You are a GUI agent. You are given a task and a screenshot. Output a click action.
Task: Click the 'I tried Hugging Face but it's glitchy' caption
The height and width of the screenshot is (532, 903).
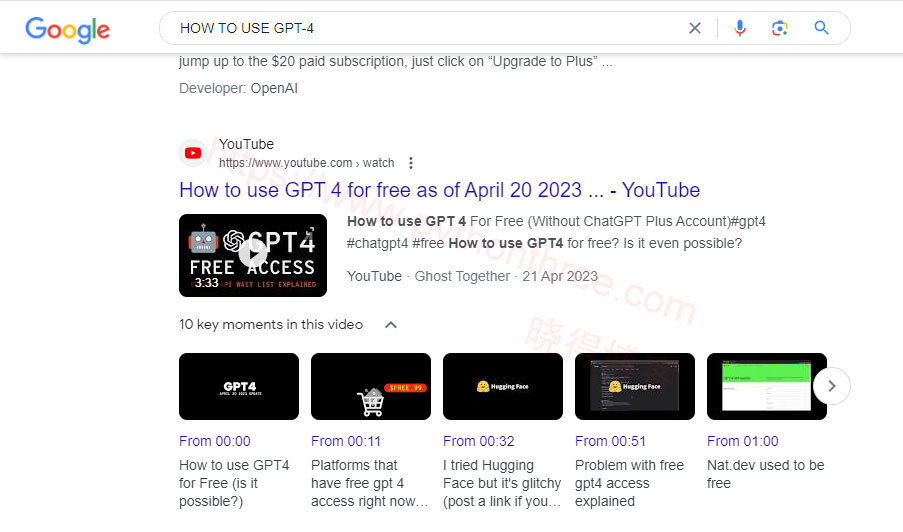[502, 483]
